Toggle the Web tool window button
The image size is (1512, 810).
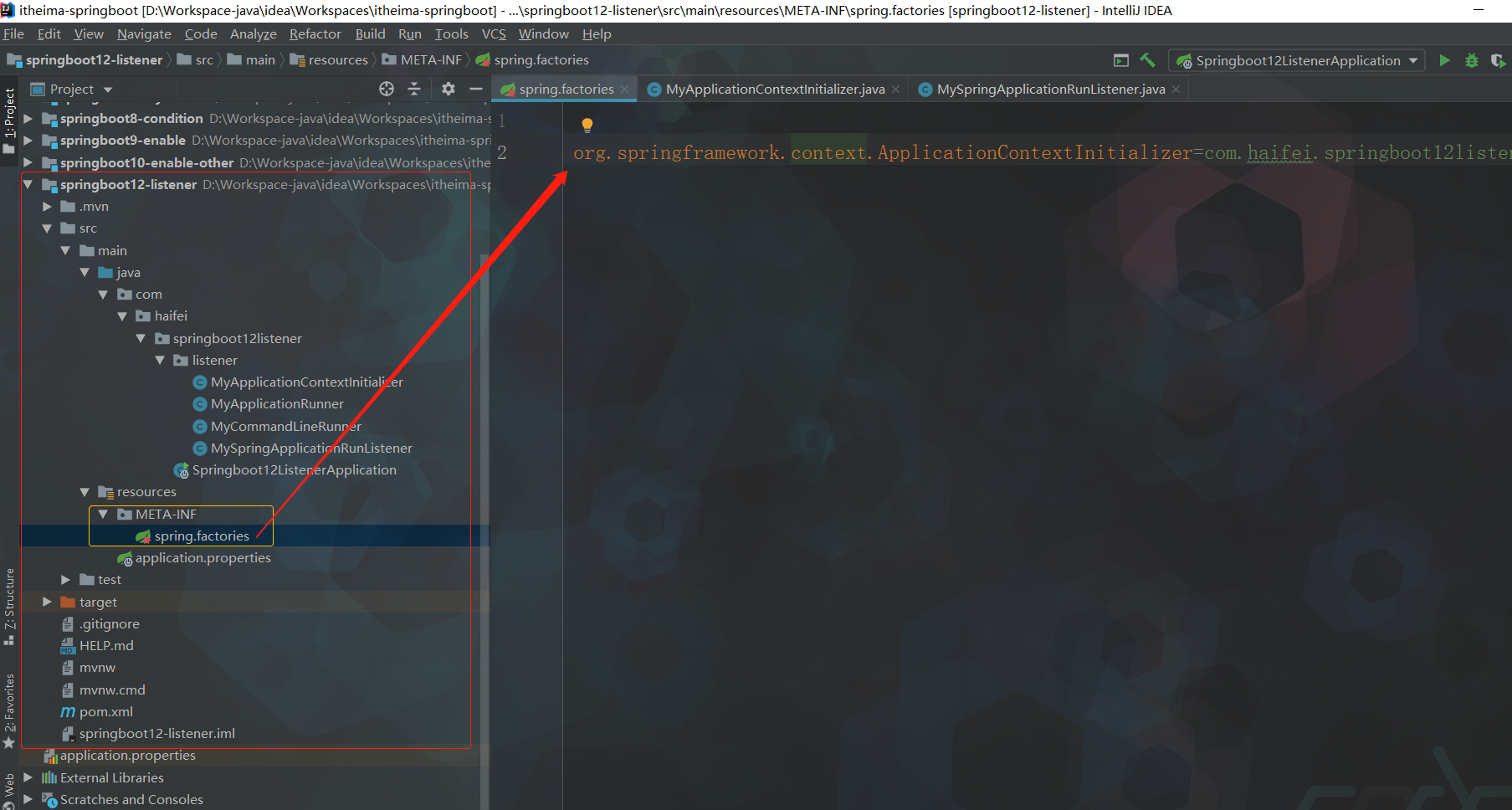tap(9, 790)
